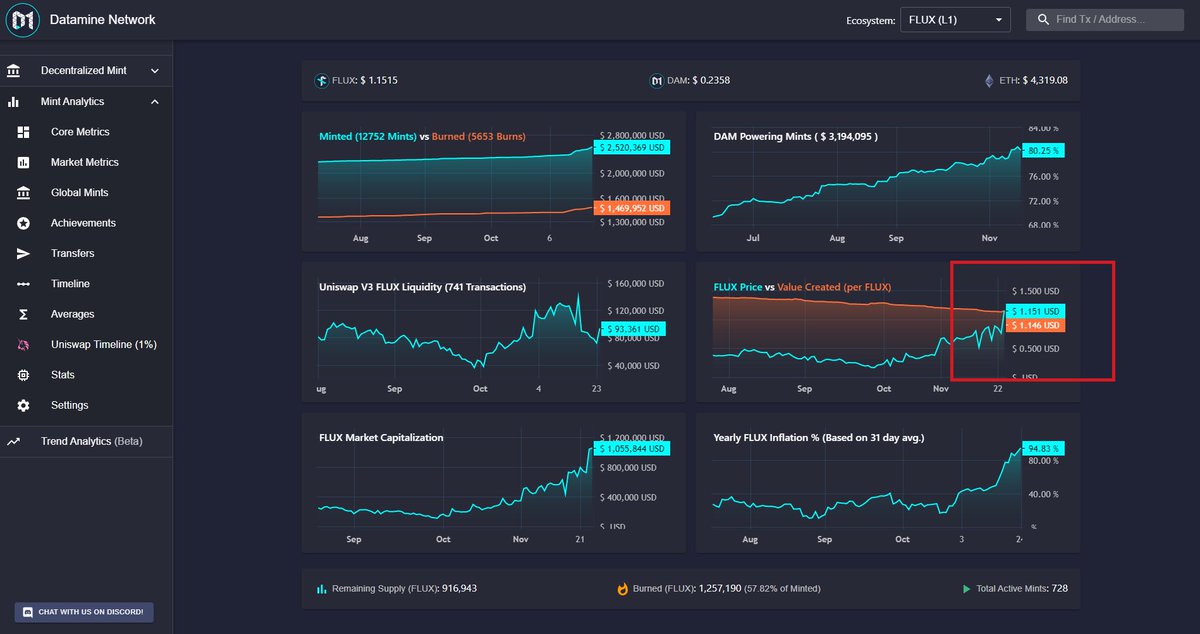Click the Uniswap unicorn icon

tap(24, 345)
